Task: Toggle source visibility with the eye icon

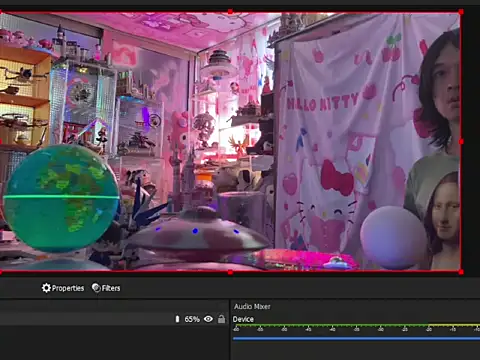Action: (x=208, y=319)
